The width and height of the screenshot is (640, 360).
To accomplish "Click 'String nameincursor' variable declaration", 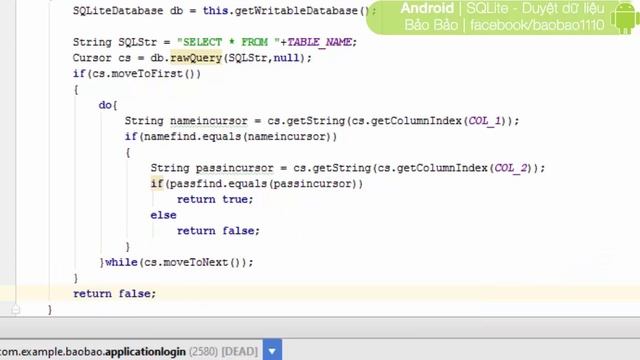I will [186, 121].
